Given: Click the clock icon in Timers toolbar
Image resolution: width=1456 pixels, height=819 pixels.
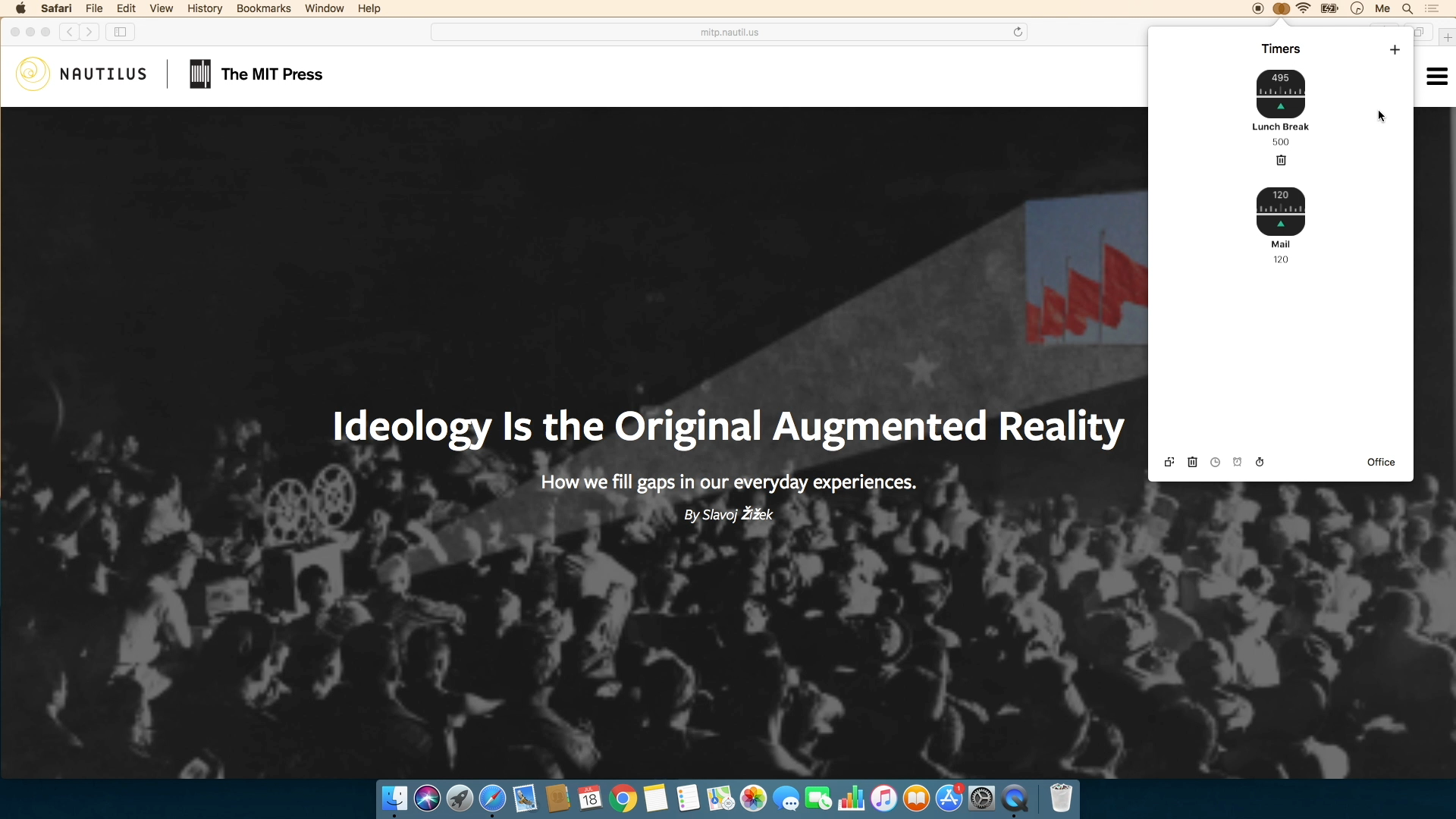Looking at the screenshot, I should click(1215, 462).
